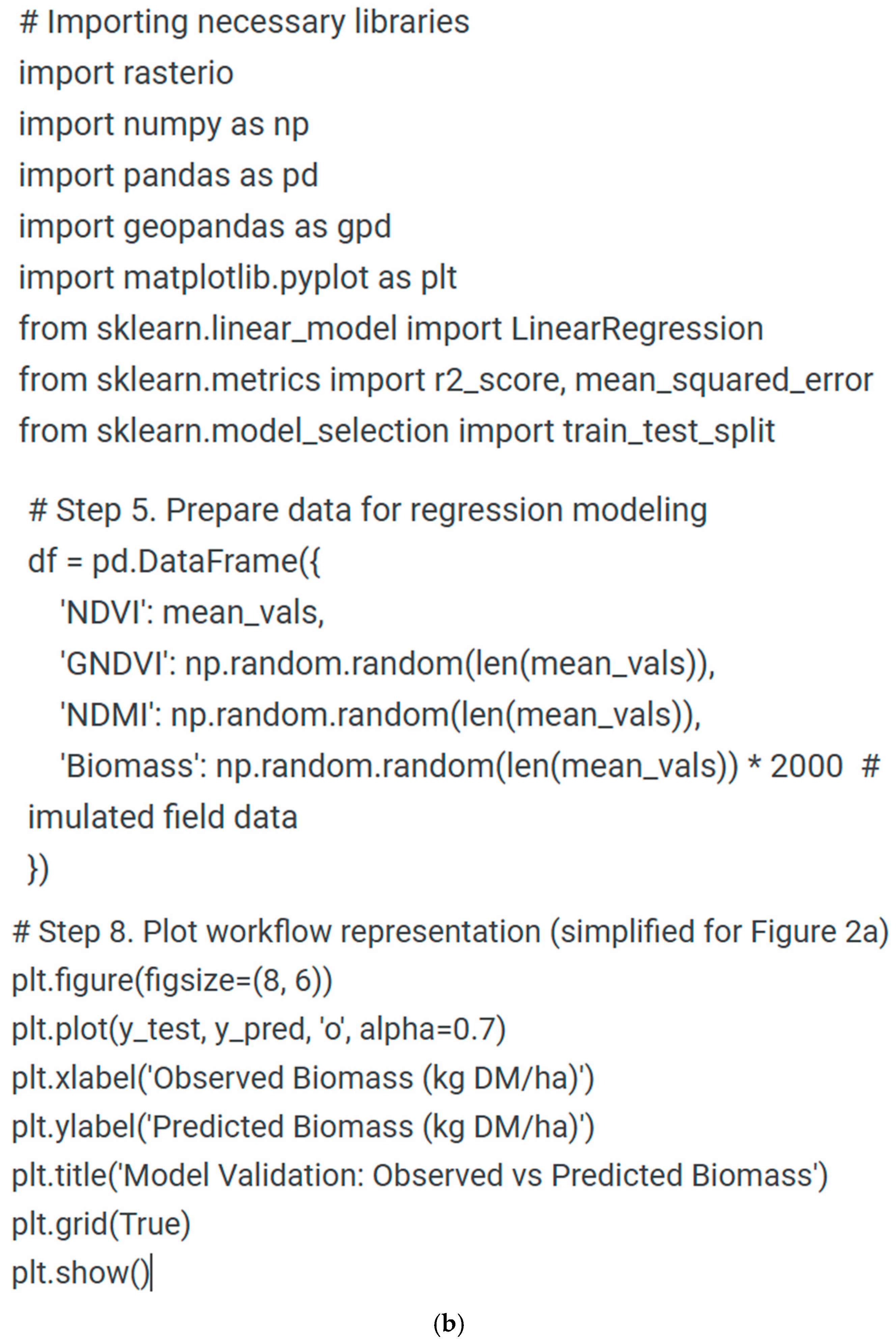The height and width of the screenshot is (1342, 896).
Task: Click the 'GNDVI' random values line
Action: pos(388,664)
